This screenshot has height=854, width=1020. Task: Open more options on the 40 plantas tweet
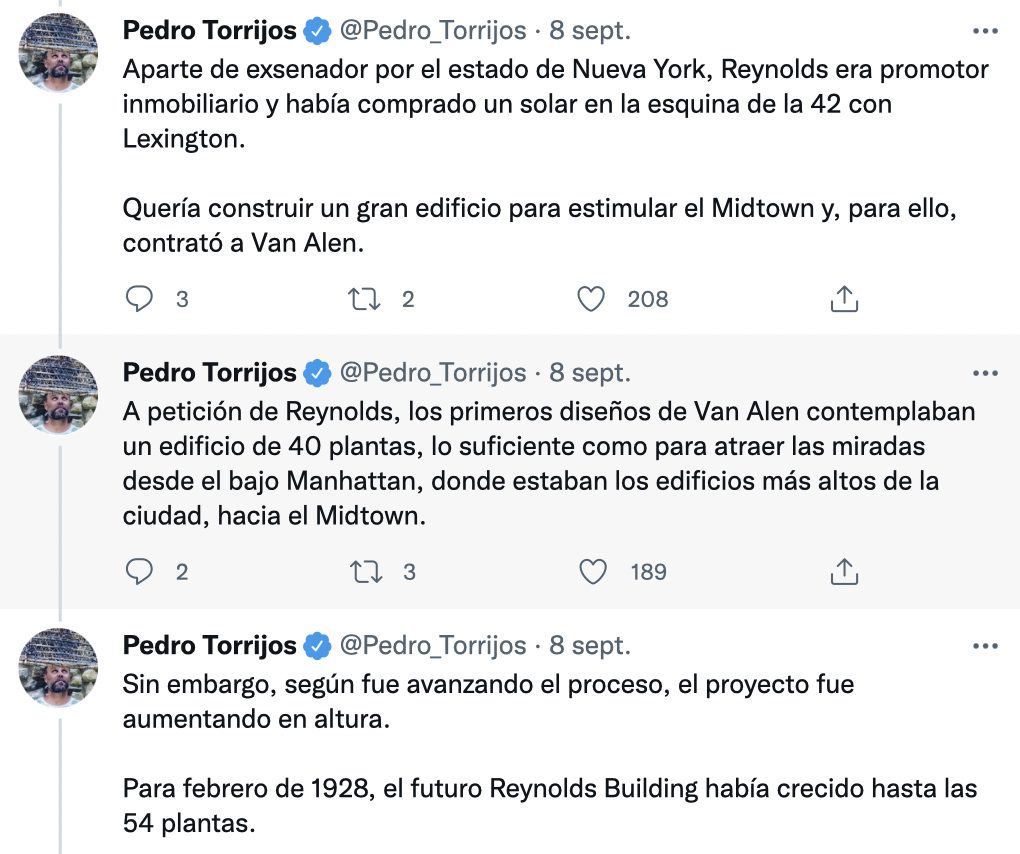click(x=985, y=373)
